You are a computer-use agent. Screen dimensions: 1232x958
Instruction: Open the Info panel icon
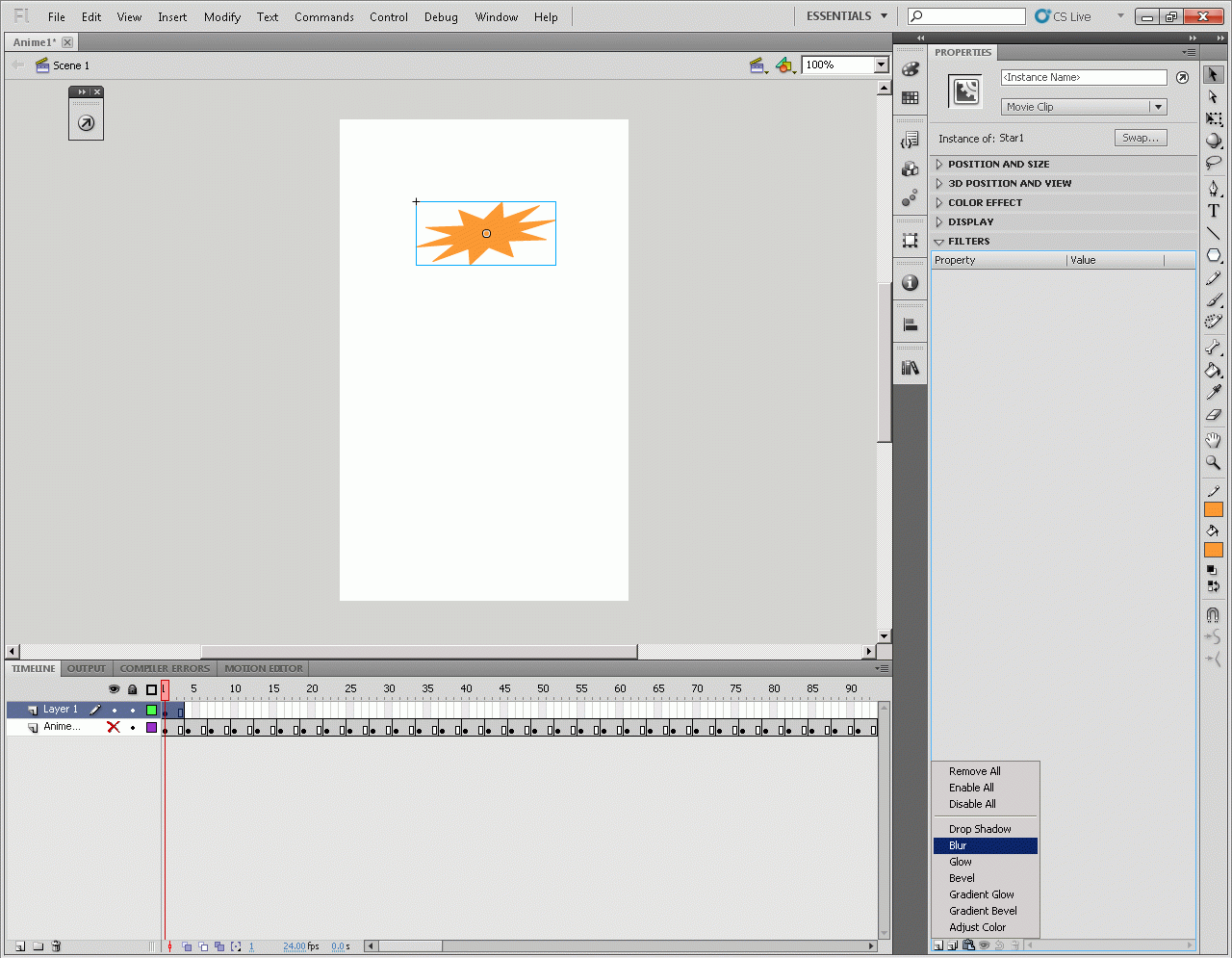[911, 283]
